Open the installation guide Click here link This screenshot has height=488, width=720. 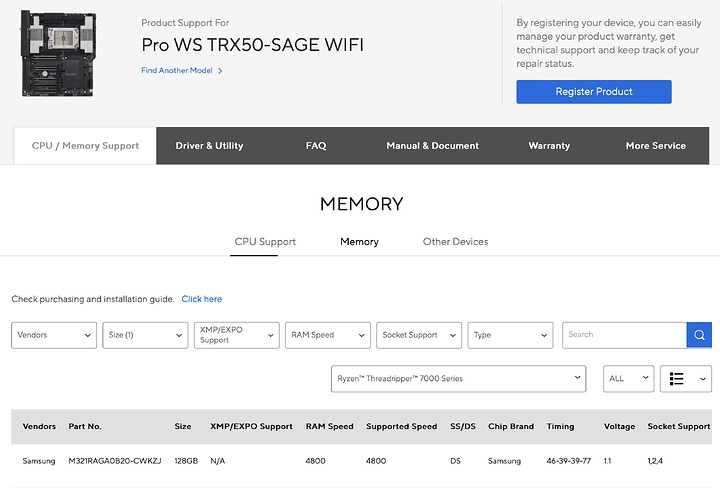(202, 299)
